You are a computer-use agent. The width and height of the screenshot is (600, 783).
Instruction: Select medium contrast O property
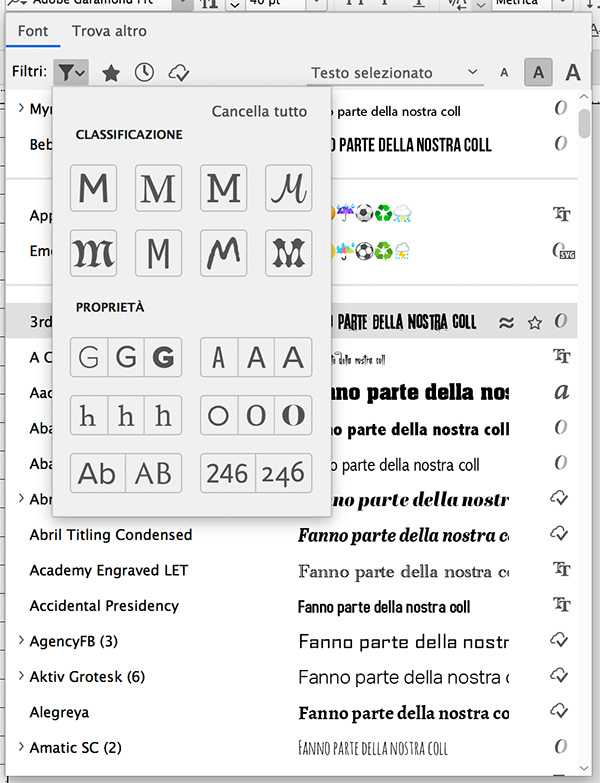[x=256, y=415]
